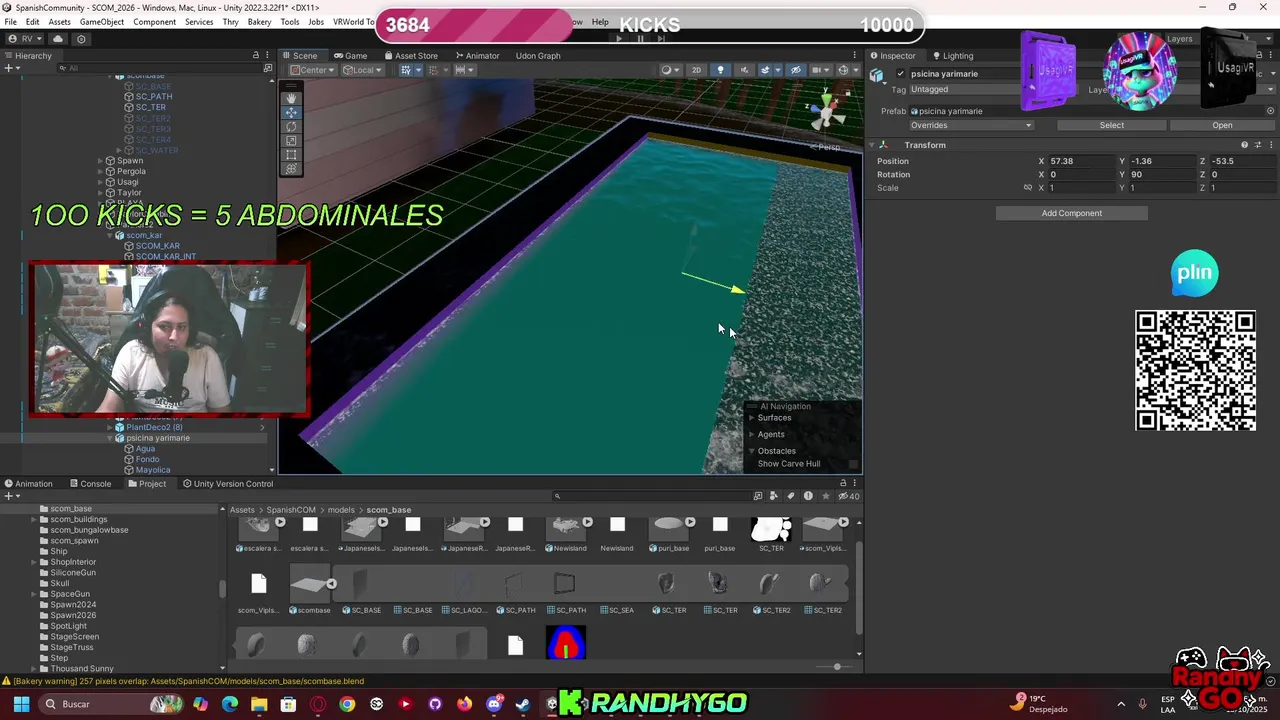Toggle psicina yarimarie active checkbox in Inspector
The width and height of the screenshot is (1280, 720).
click(901, 74)
